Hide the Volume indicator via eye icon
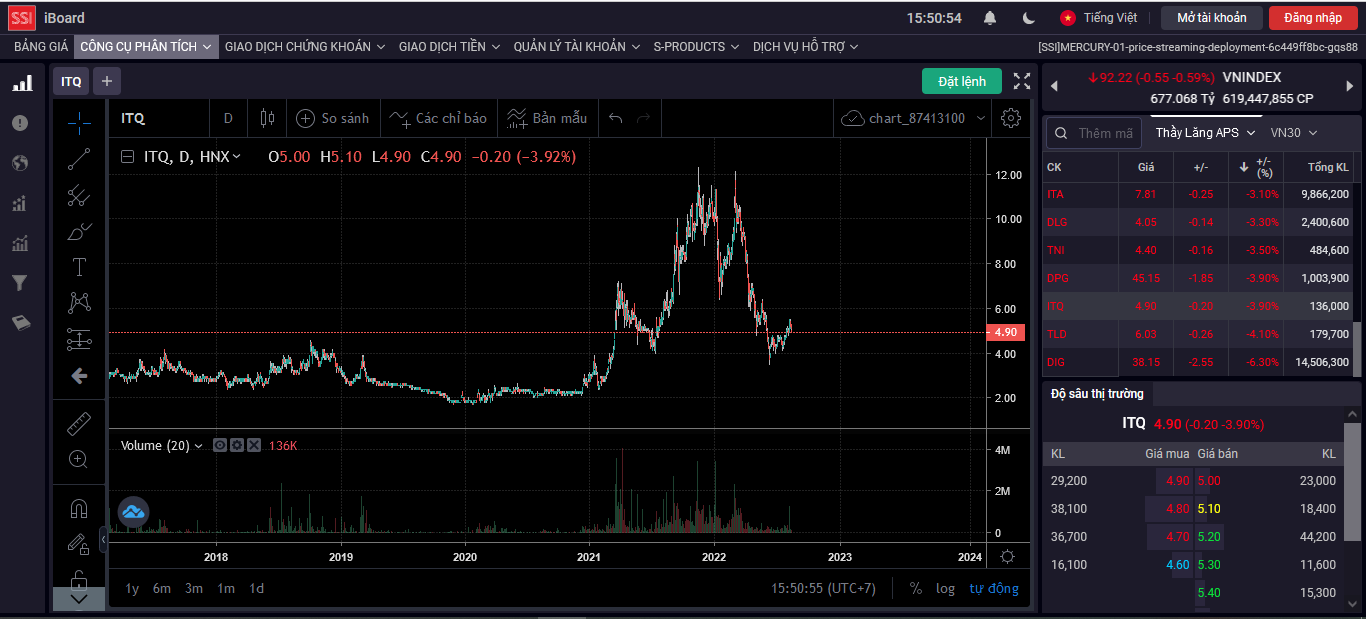Image resolution: width=1366 pixels, height=619 pixels. (x=220, y=445)
